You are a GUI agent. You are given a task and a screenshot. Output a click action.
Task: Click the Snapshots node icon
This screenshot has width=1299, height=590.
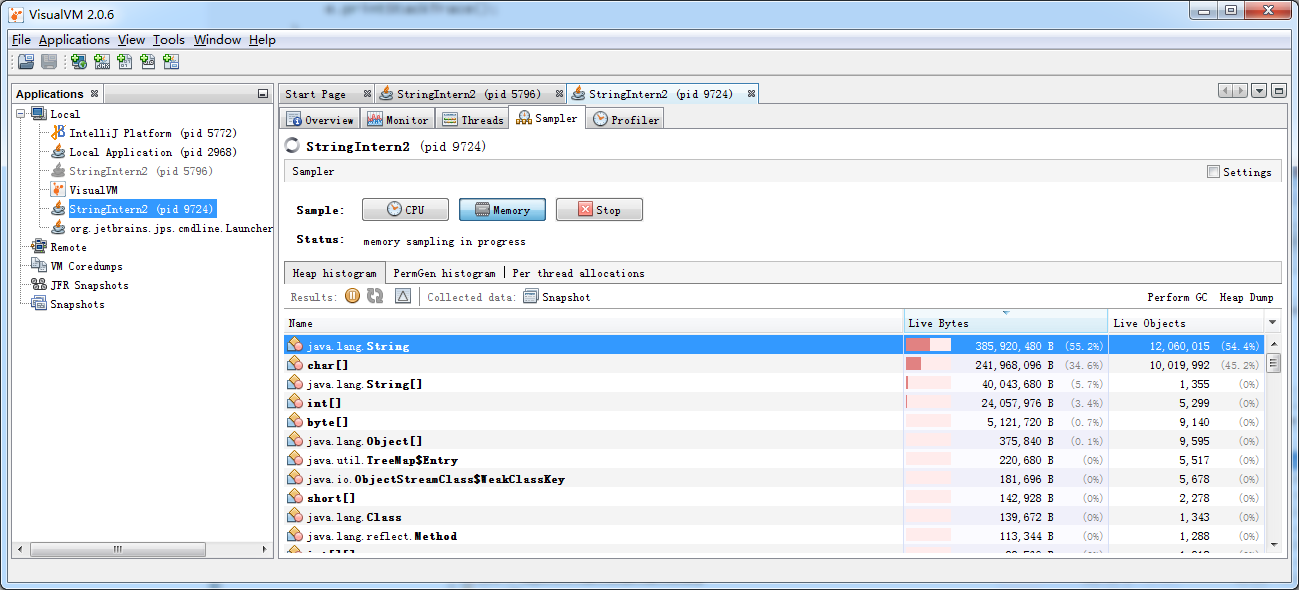click(x=39, y=304)
